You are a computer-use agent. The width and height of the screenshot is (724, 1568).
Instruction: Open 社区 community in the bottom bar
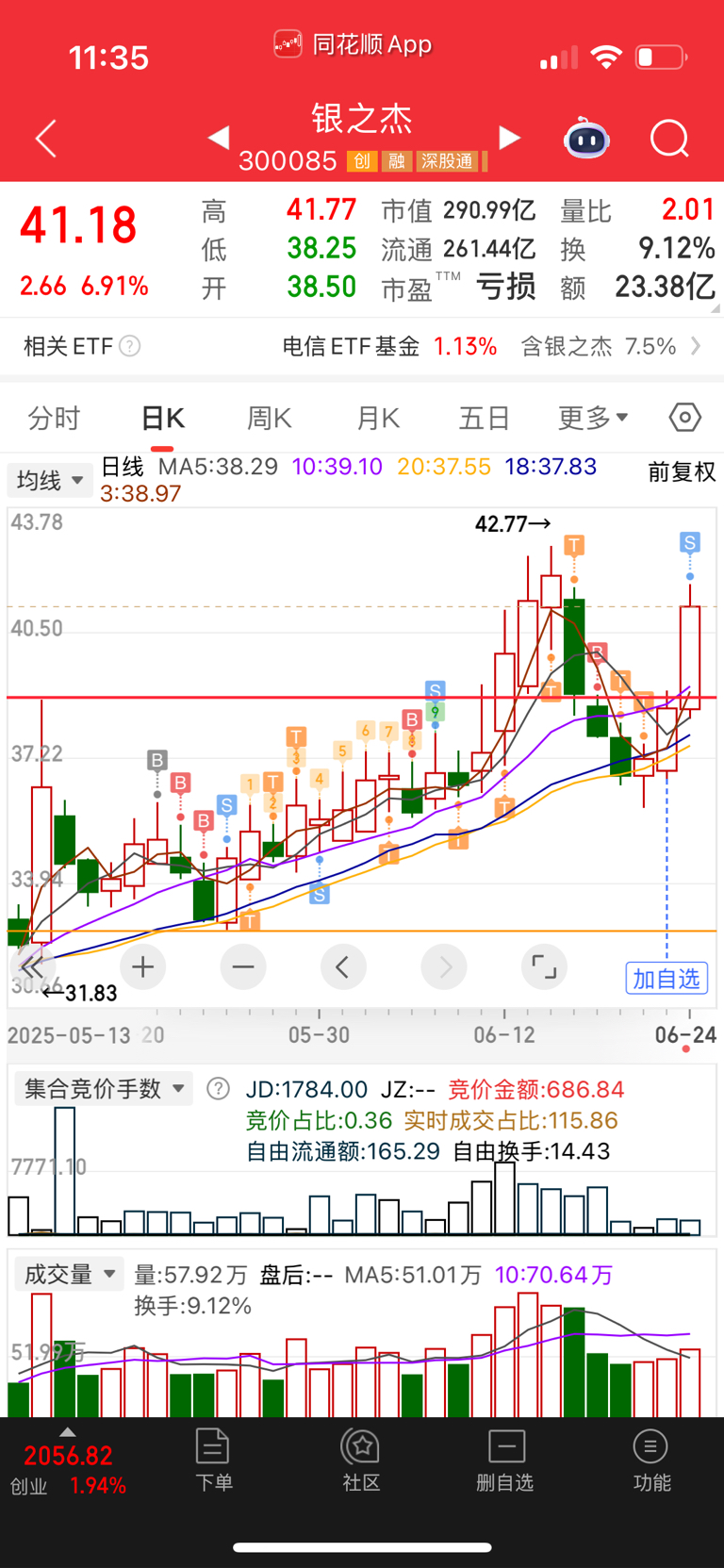pyautogui.click(x=361, y=1460)
